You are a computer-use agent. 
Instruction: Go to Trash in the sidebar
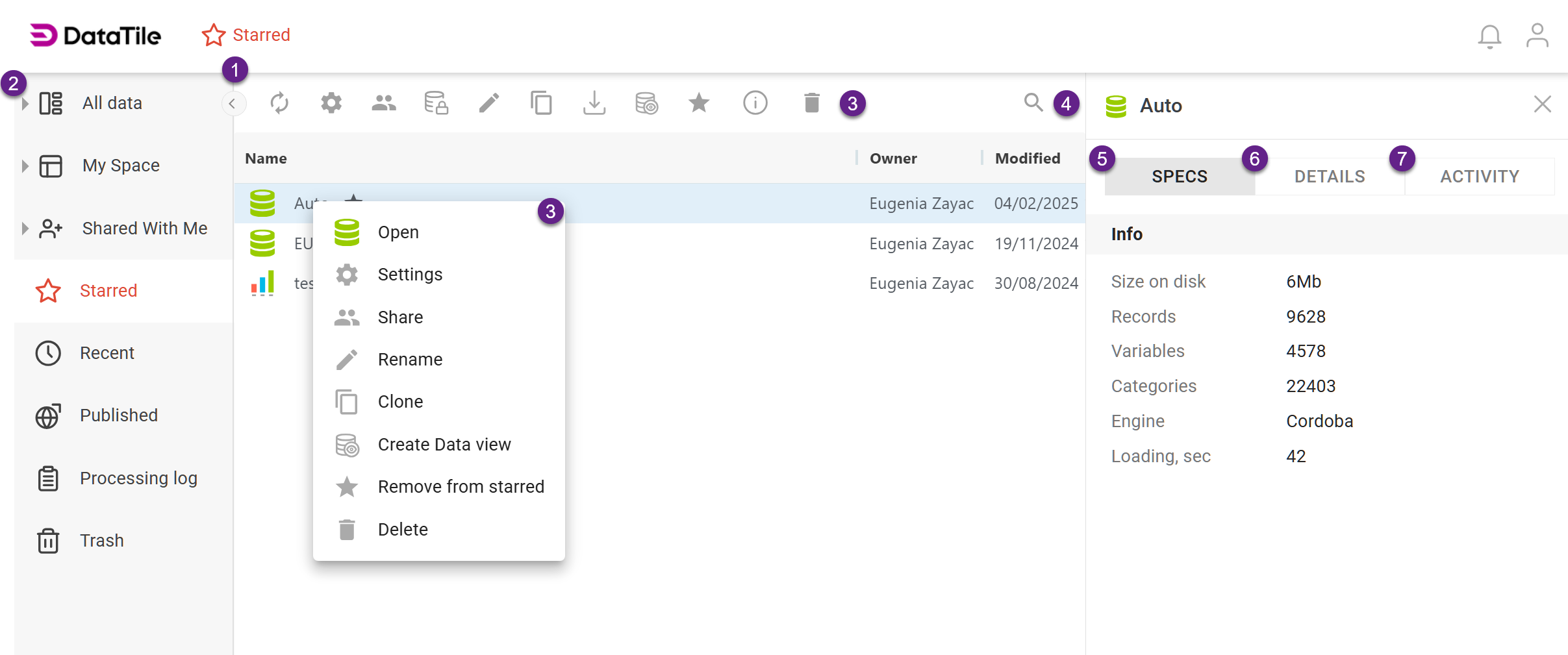pos(101,541)
